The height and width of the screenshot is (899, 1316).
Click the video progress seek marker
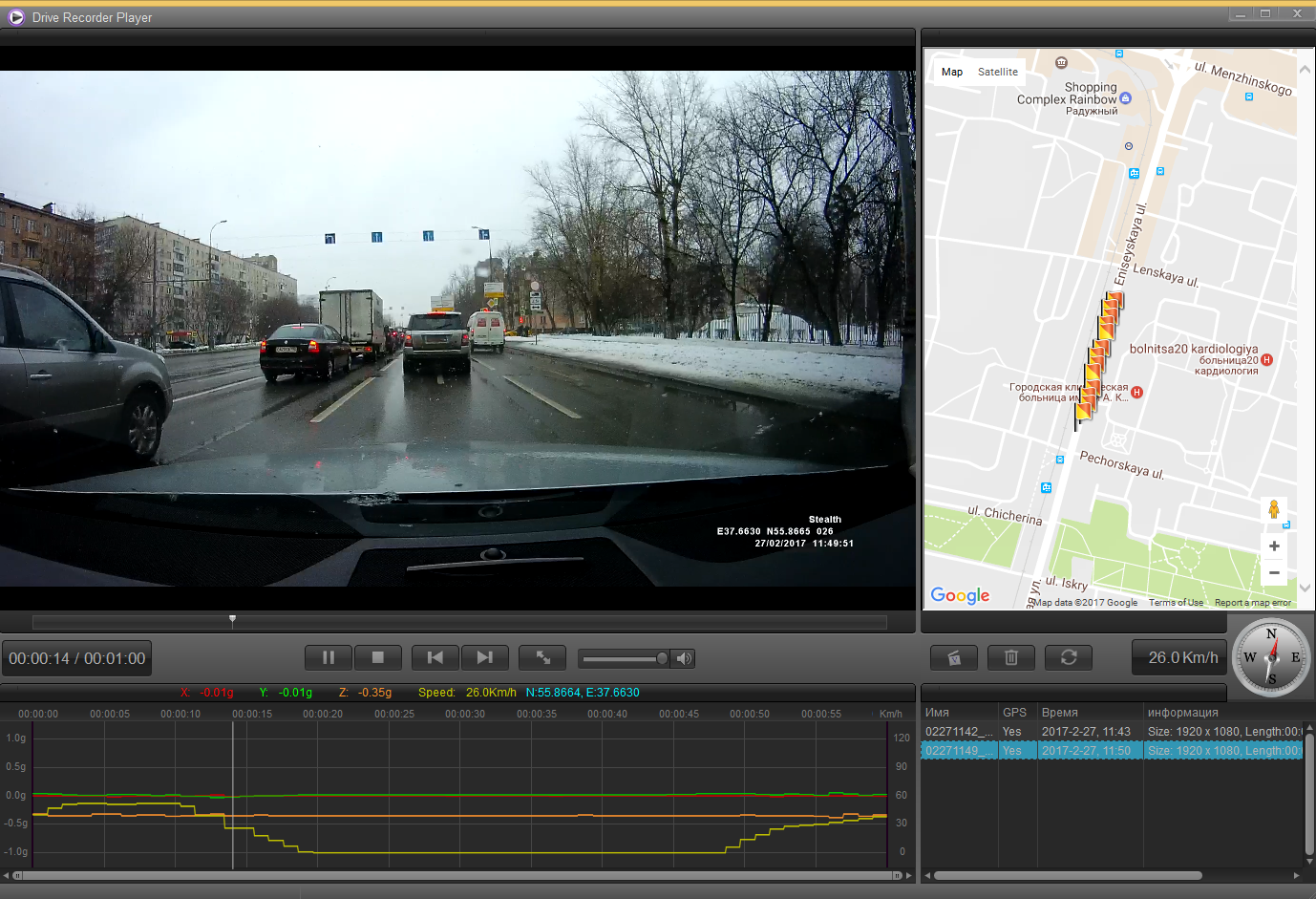pos(232,621)
